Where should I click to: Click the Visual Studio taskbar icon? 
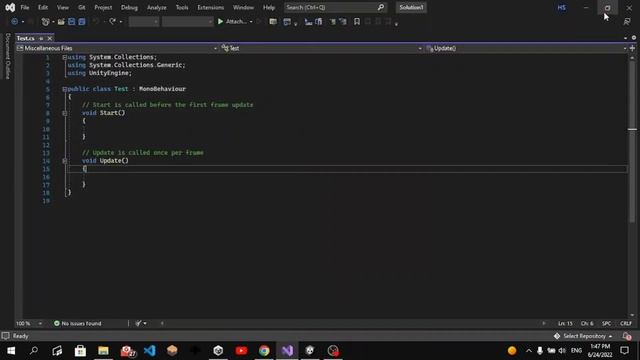pyautogui.click(x=287, y=351)
